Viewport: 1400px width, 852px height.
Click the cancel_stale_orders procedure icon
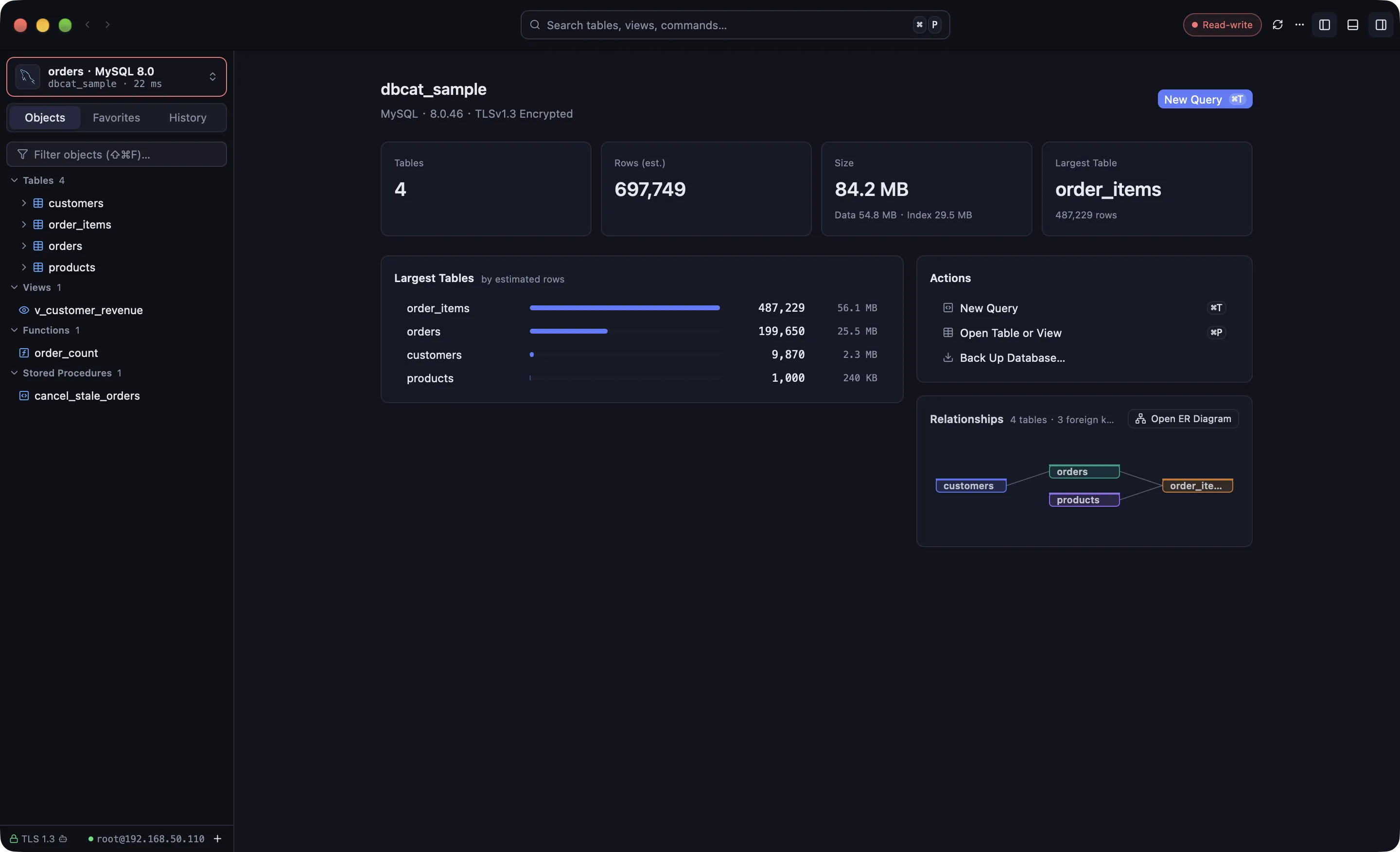[24, 395]
